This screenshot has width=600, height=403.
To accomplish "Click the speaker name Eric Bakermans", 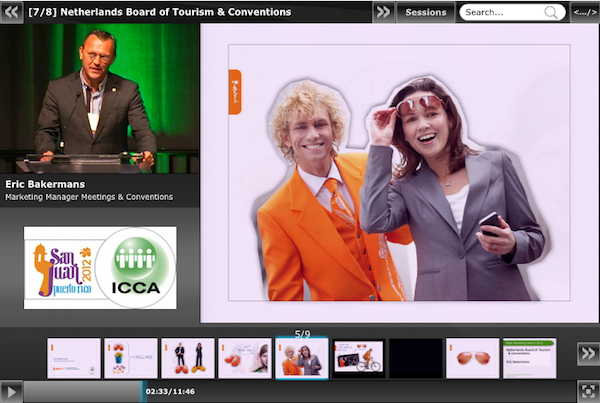I will (x=45, y=184).
